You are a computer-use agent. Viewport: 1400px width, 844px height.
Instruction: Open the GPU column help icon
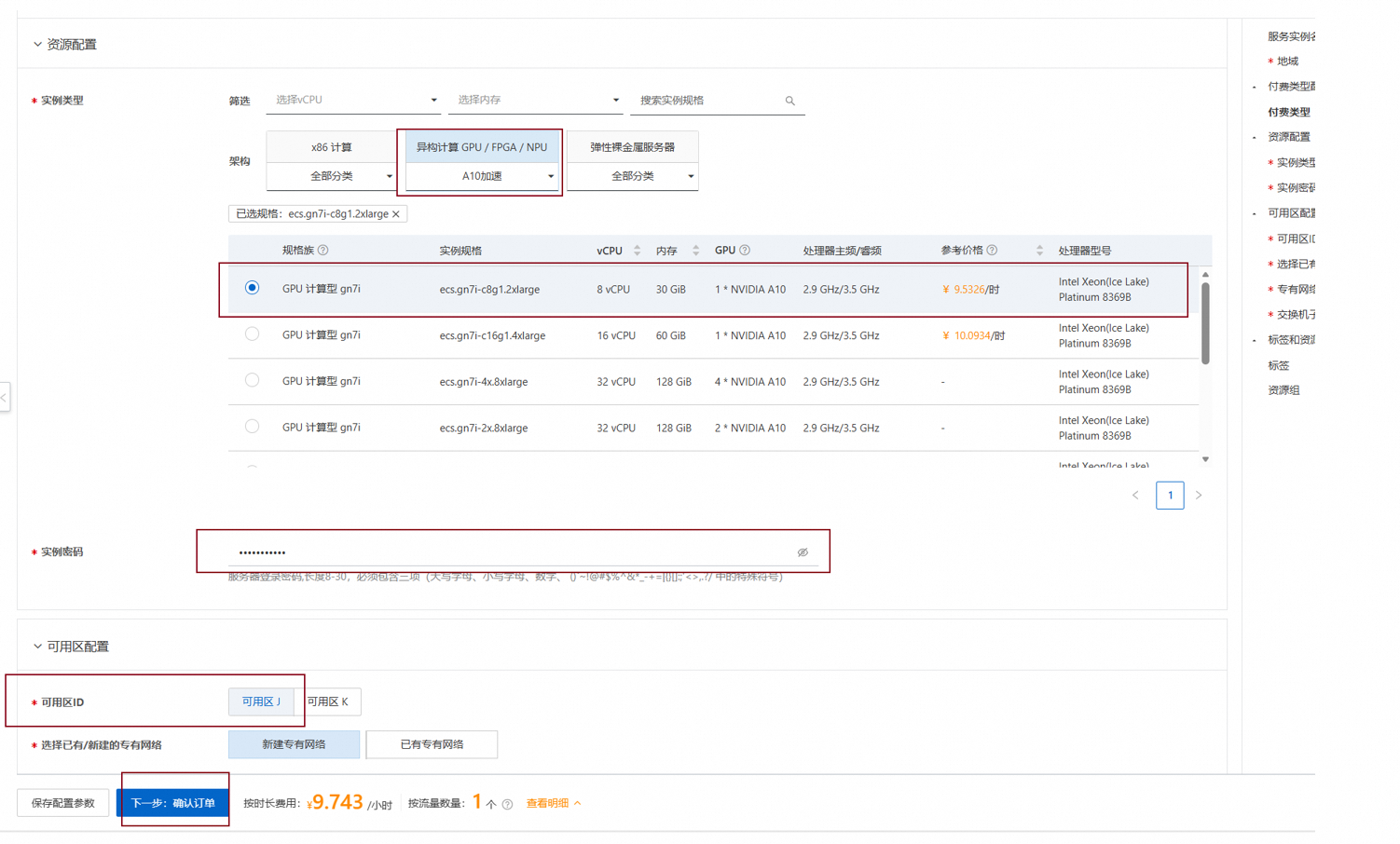click(745, 251)
